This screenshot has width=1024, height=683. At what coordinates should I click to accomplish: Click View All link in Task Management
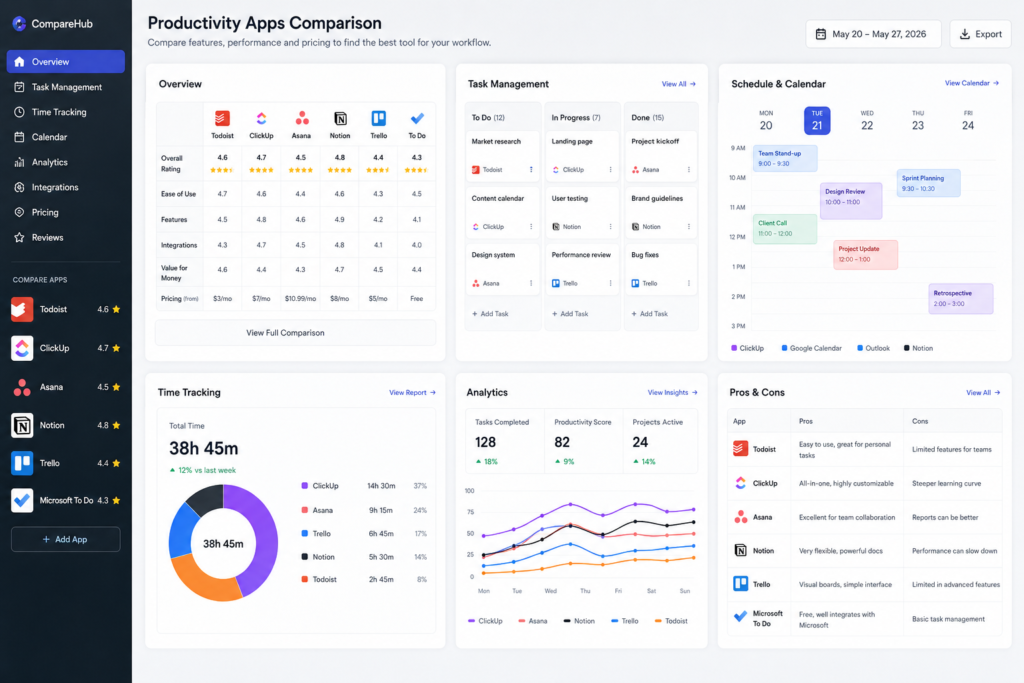(x=679, y=84)
